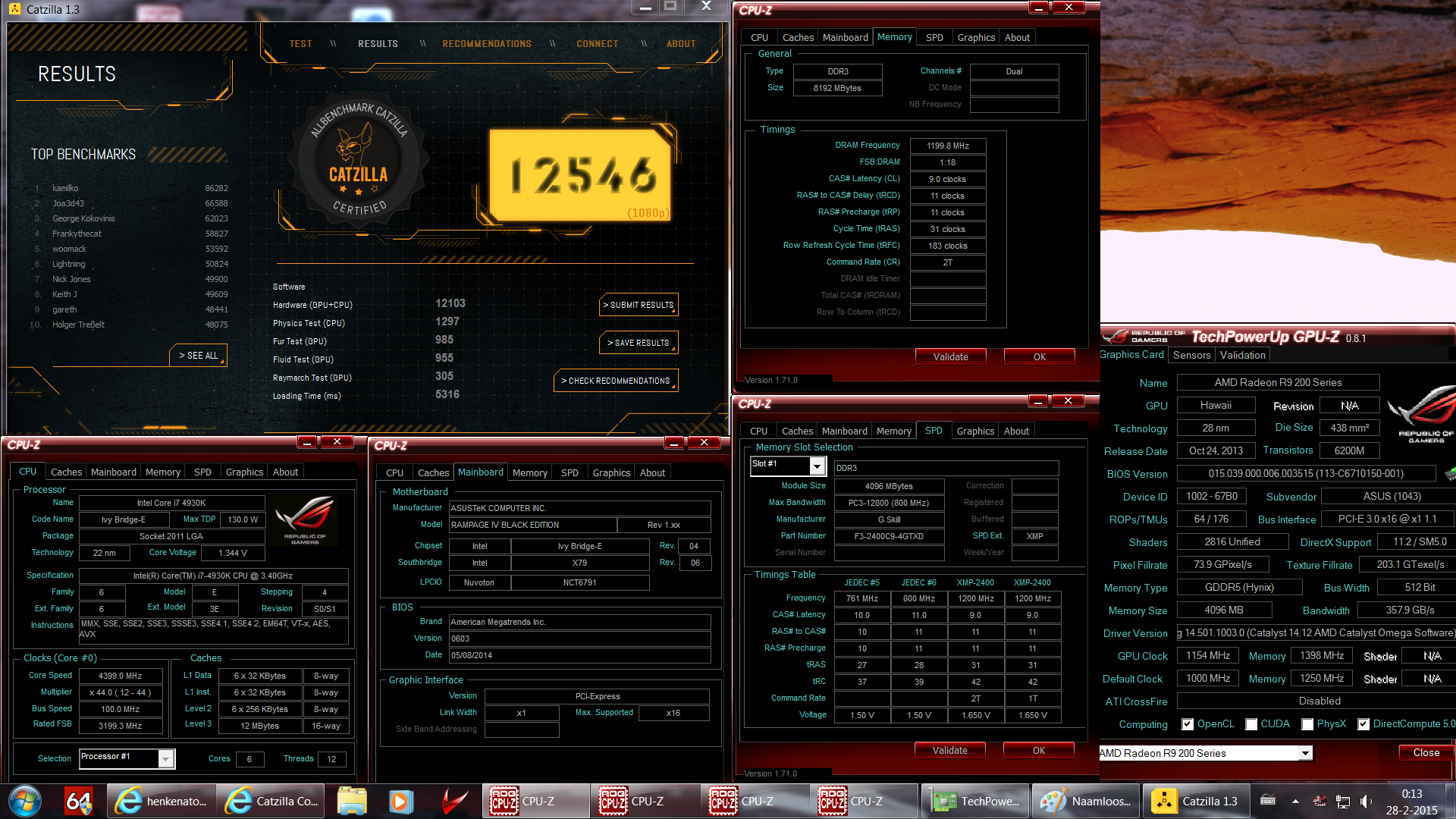Select Mainboard tab in the CPU-Z SPD window
This screenshot has width=1456, height=819.
pos(844,431)
